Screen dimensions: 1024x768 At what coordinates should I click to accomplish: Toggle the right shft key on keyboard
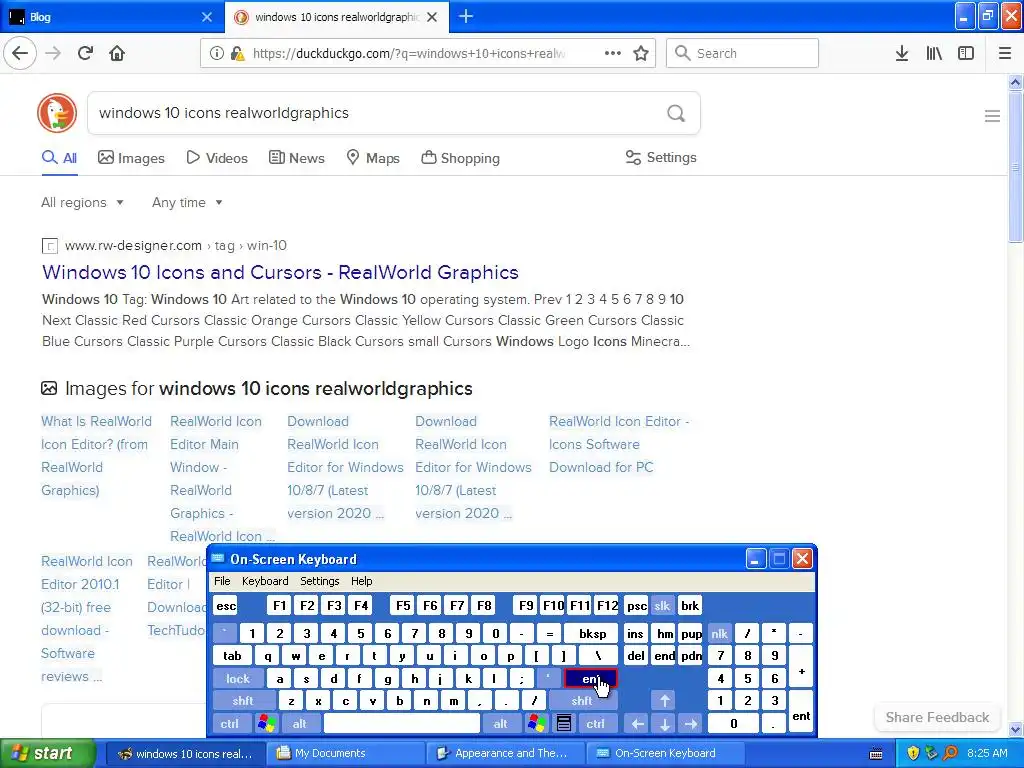tap(582, 701)
